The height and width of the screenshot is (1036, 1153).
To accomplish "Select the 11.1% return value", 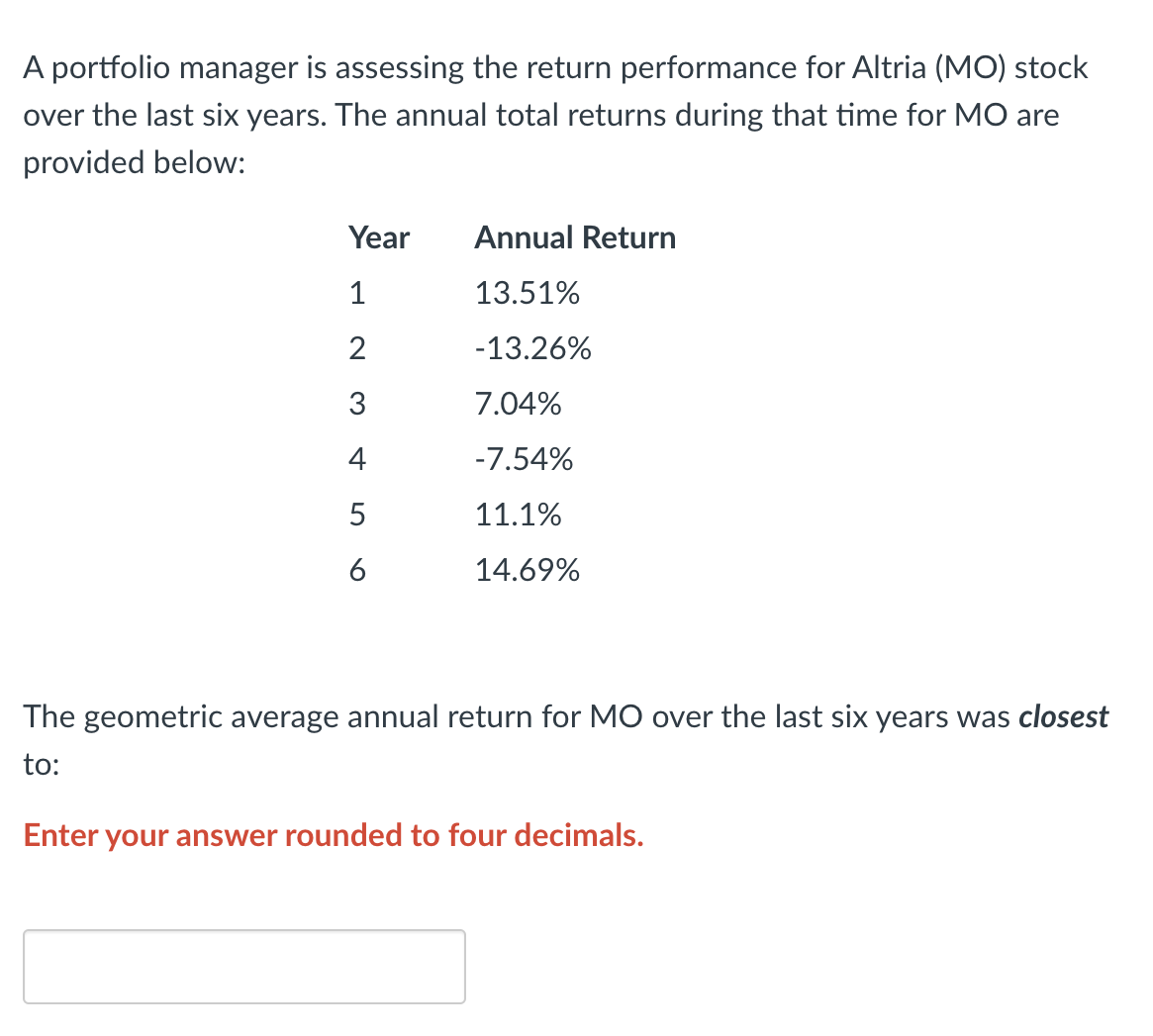I will point(518,514).
